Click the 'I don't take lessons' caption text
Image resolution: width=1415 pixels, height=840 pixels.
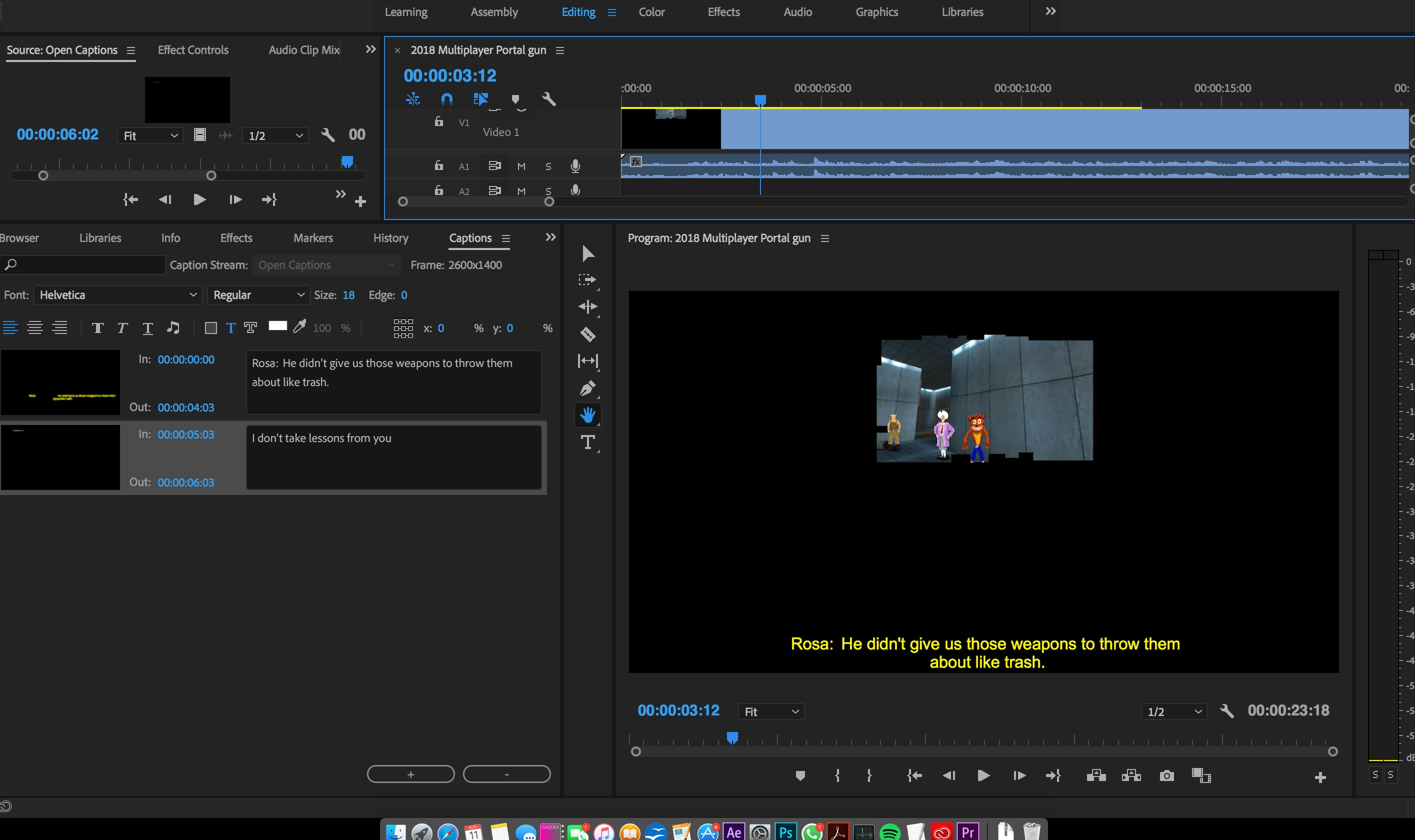point(321,438)
